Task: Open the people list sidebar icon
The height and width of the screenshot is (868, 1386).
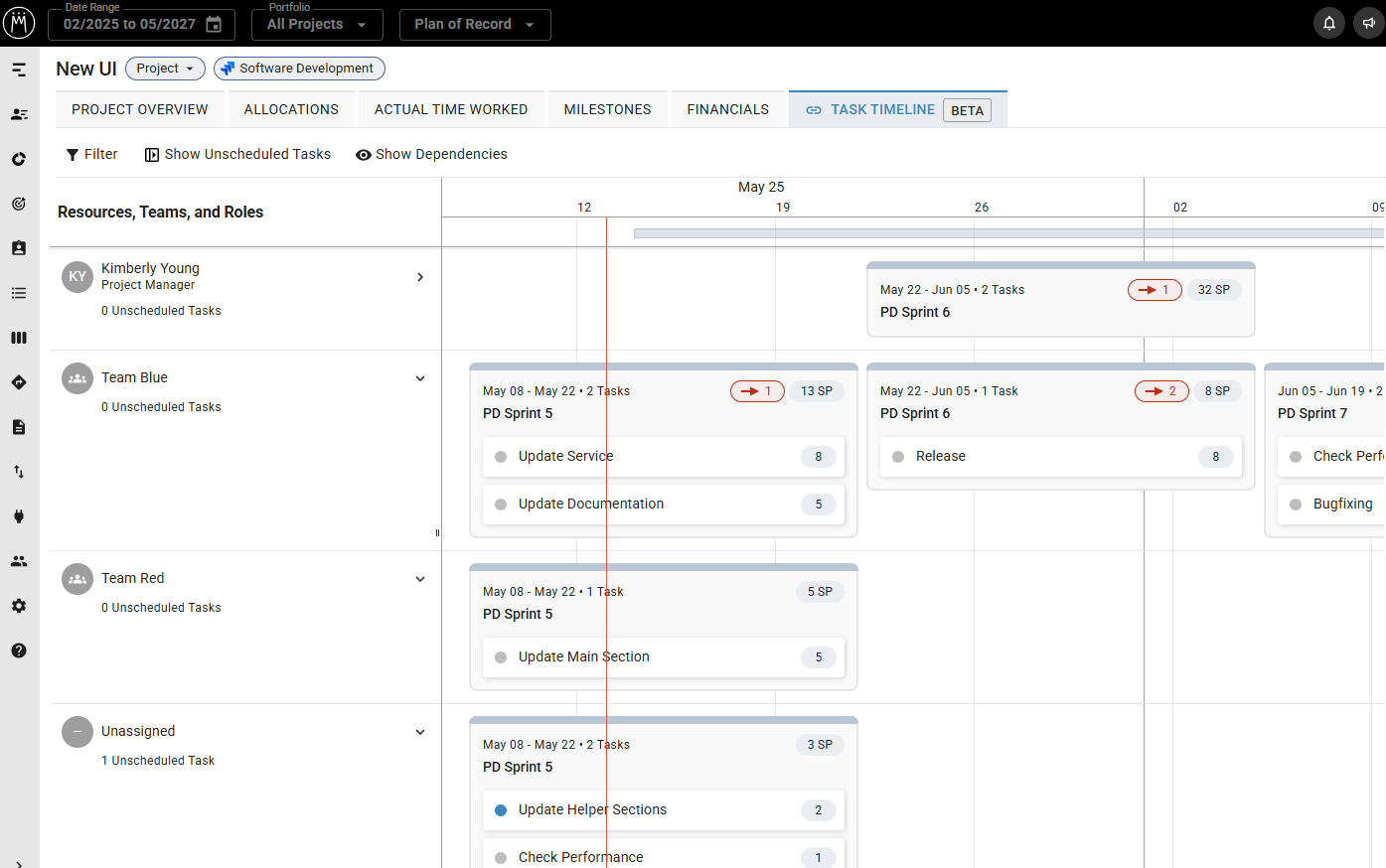Action: (19, 114)
